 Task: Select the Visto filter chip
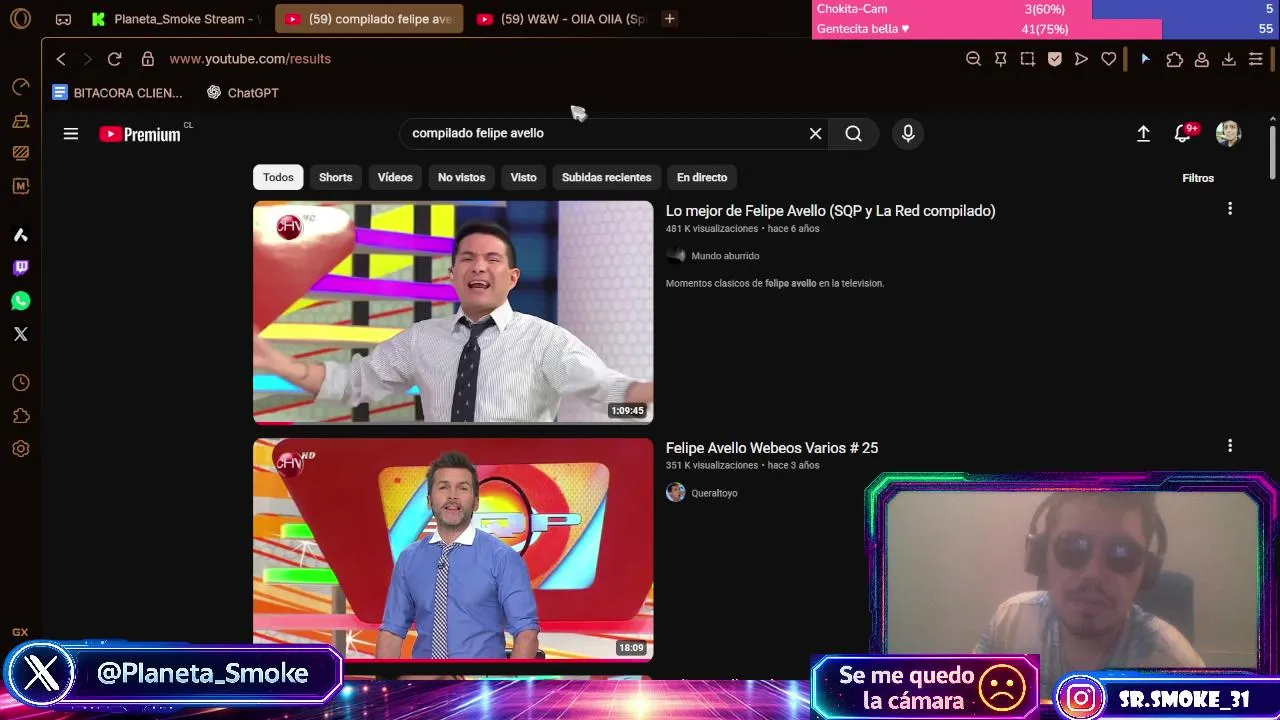tap(524, 178)
